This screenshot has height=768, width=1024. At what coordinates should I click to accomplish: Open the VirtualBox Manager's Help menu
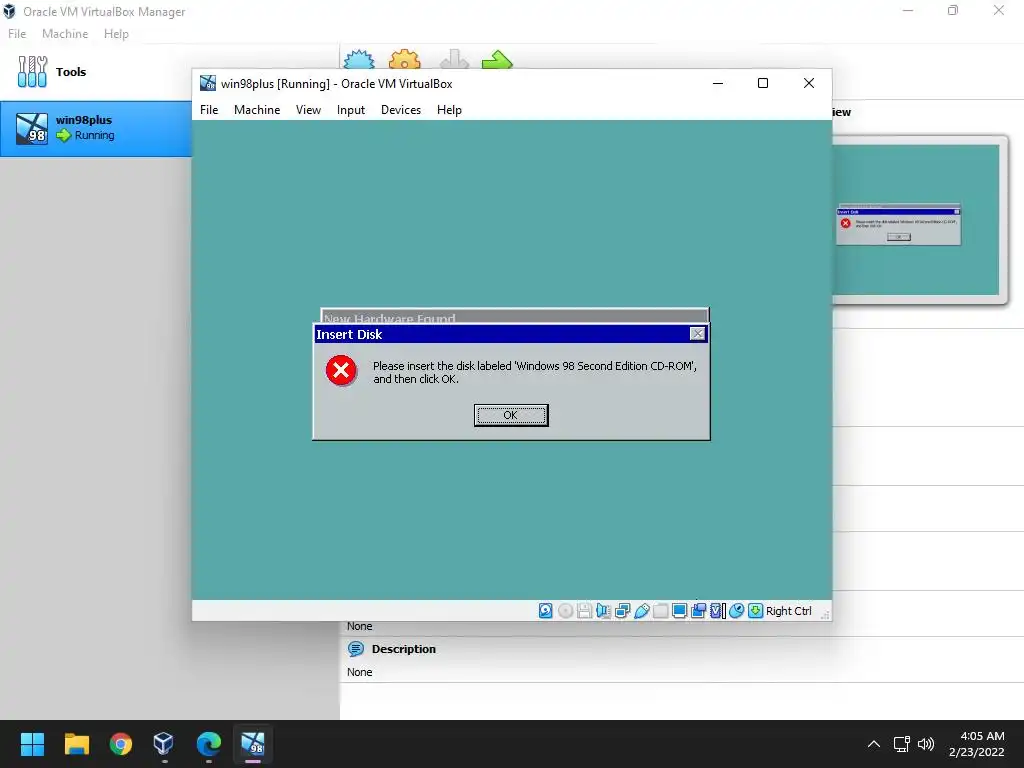pos(116,33)
